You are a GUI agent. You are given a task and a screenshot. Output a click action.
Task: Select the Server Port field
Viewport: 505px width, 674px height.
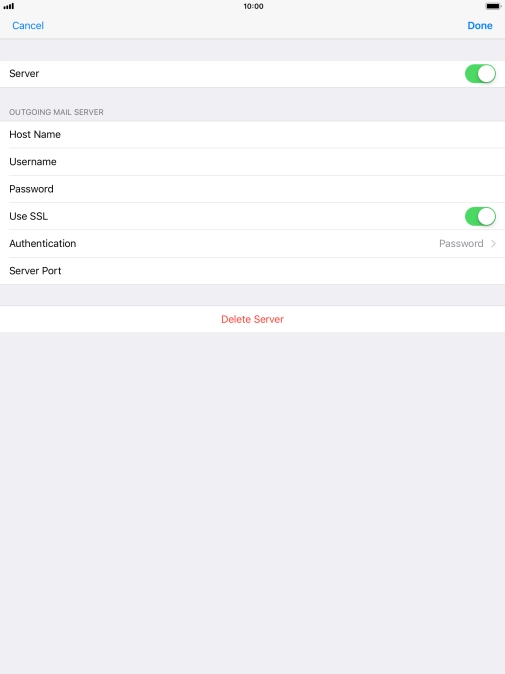click(x=252, y=271)
